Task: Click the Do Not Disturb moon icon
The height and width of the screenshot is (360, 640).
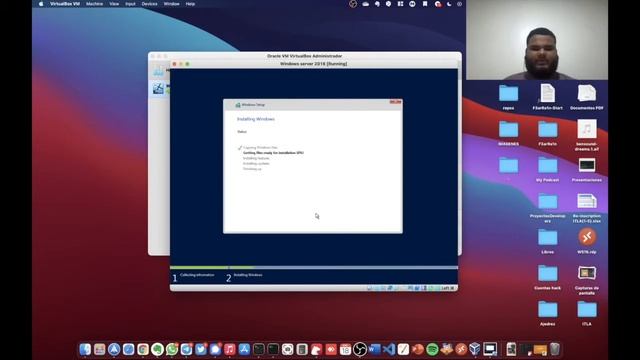Action: tap(449, 4)
